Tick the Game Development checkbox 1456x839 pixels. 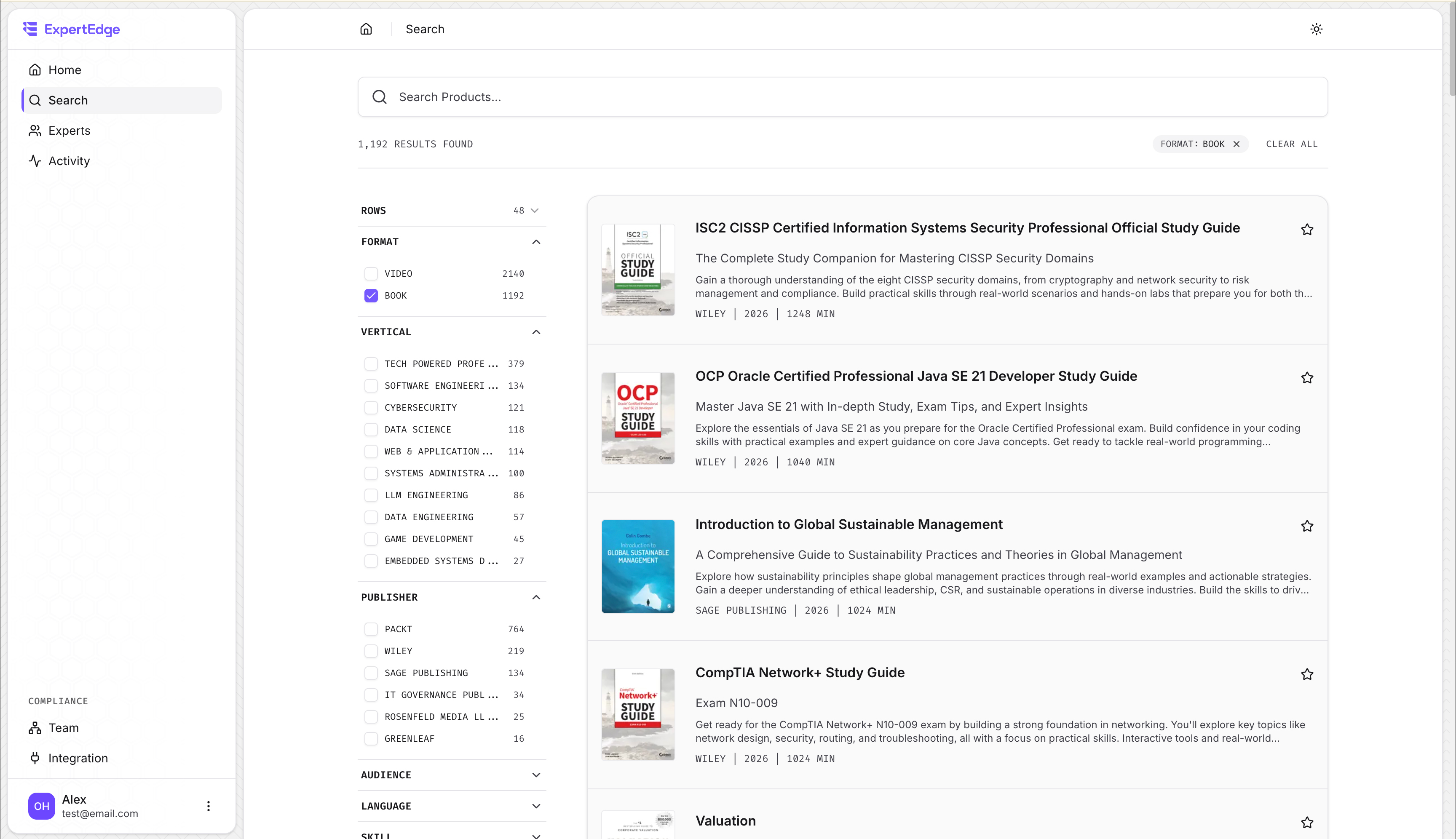[371, 539]
